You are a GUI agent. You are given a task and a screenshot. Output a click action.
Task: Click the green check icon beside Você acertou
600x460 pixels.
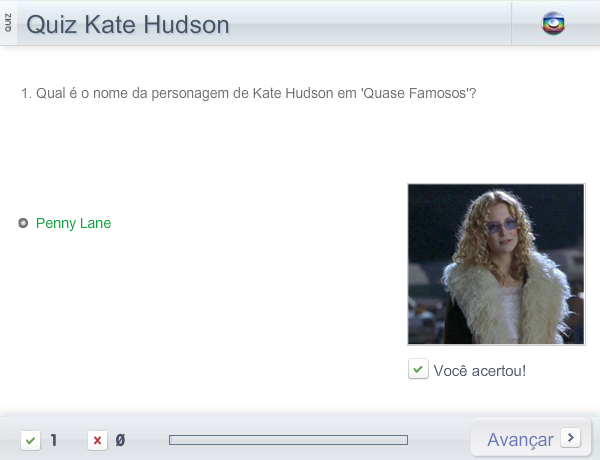click(418, 369)
